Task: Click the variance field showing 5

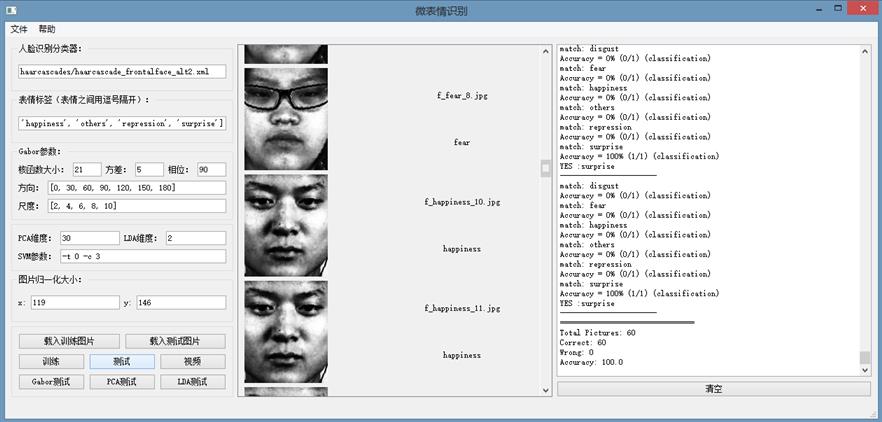Action: tap(150, 169)
